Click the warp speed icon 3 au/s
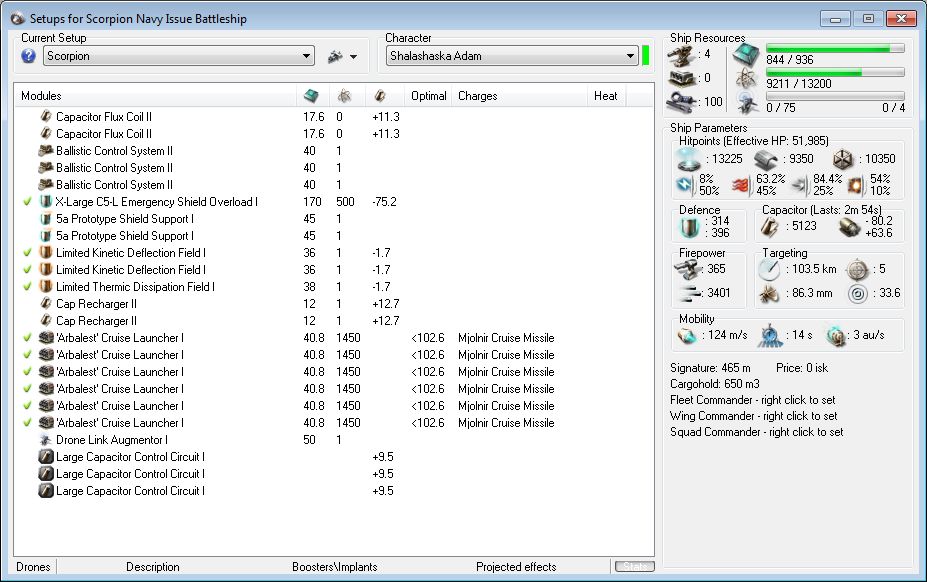927x582 pixels. coord(836,336)
